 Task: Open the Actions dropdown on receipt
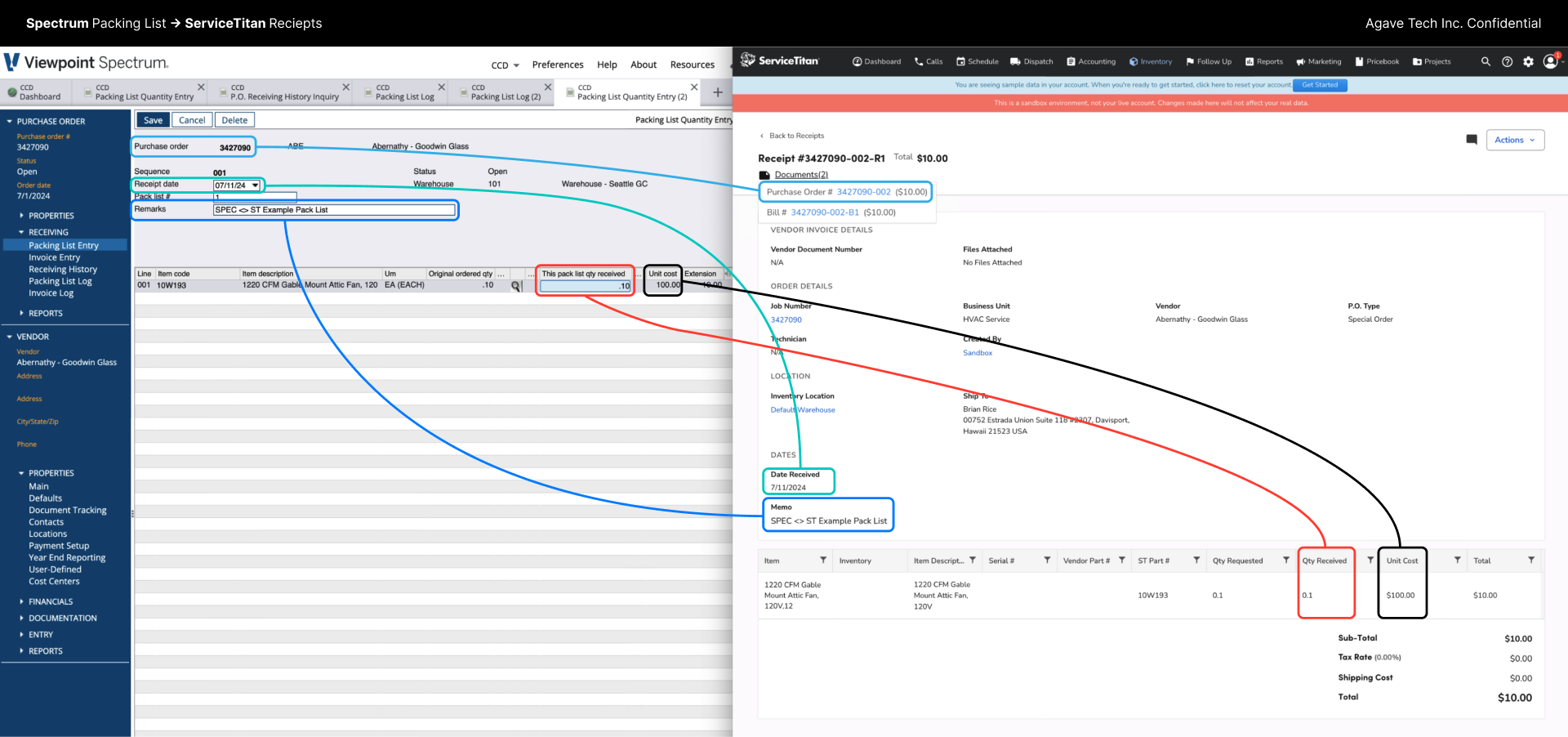1515,140
